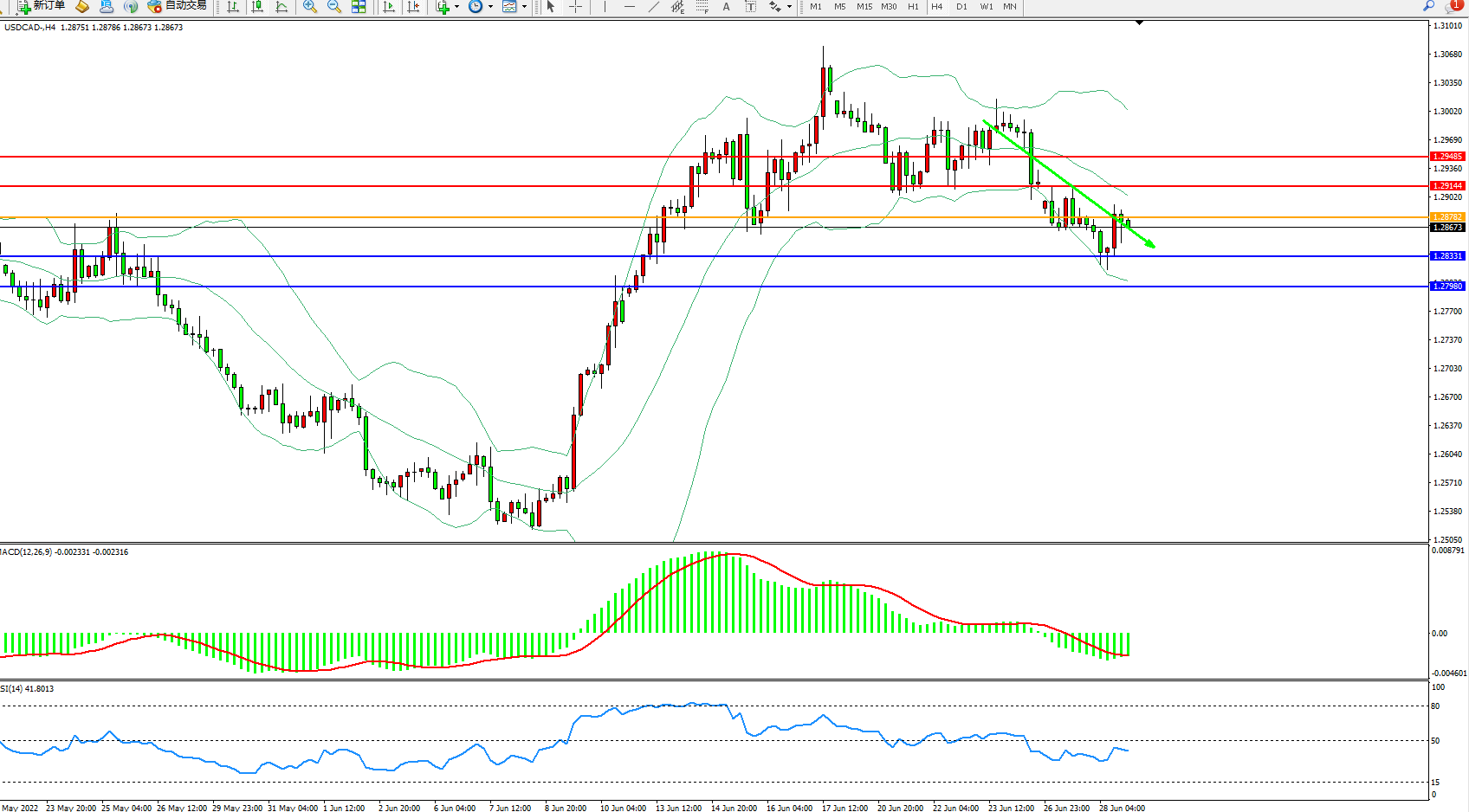Select the draw trendline tool
The image size is (1469, 812).
click(x=654, y=7)
